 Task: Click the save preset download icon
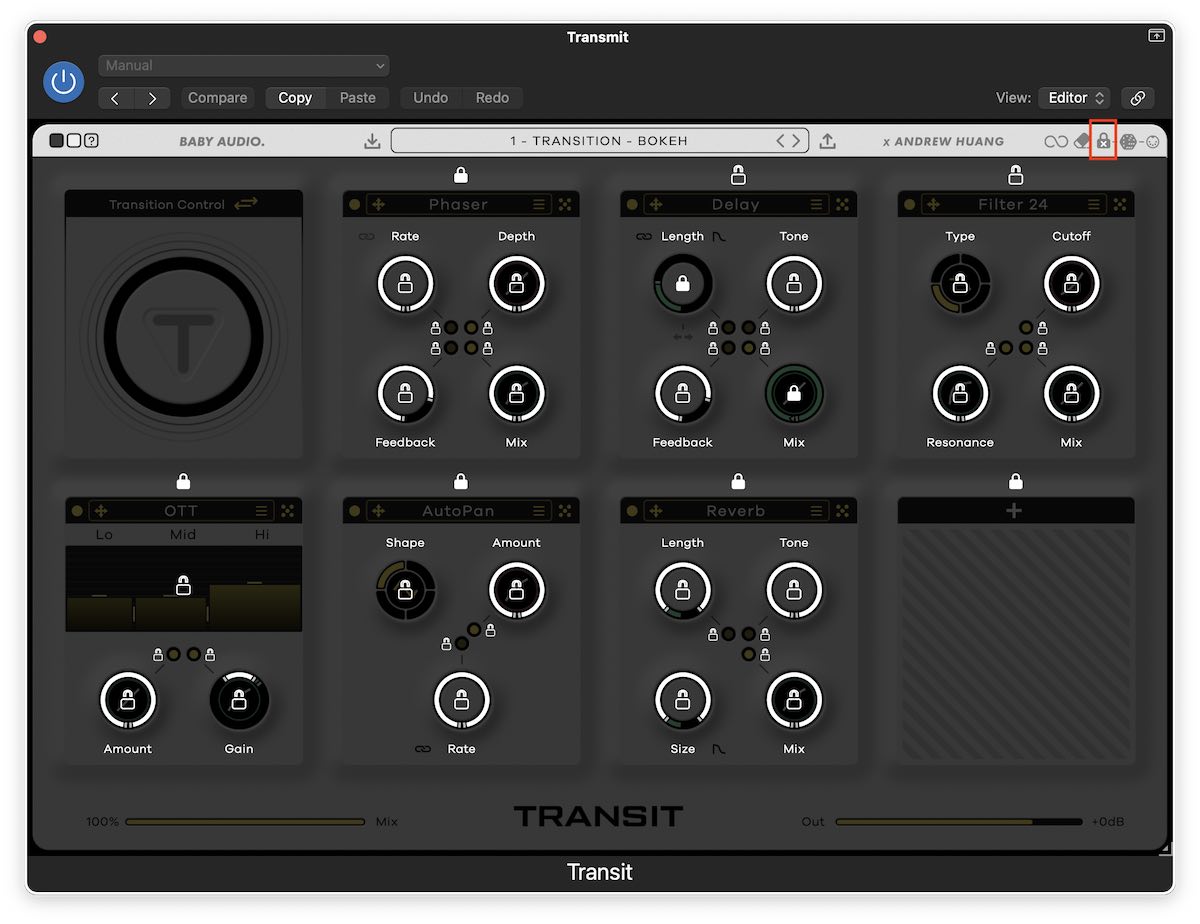tap(372, 141)
